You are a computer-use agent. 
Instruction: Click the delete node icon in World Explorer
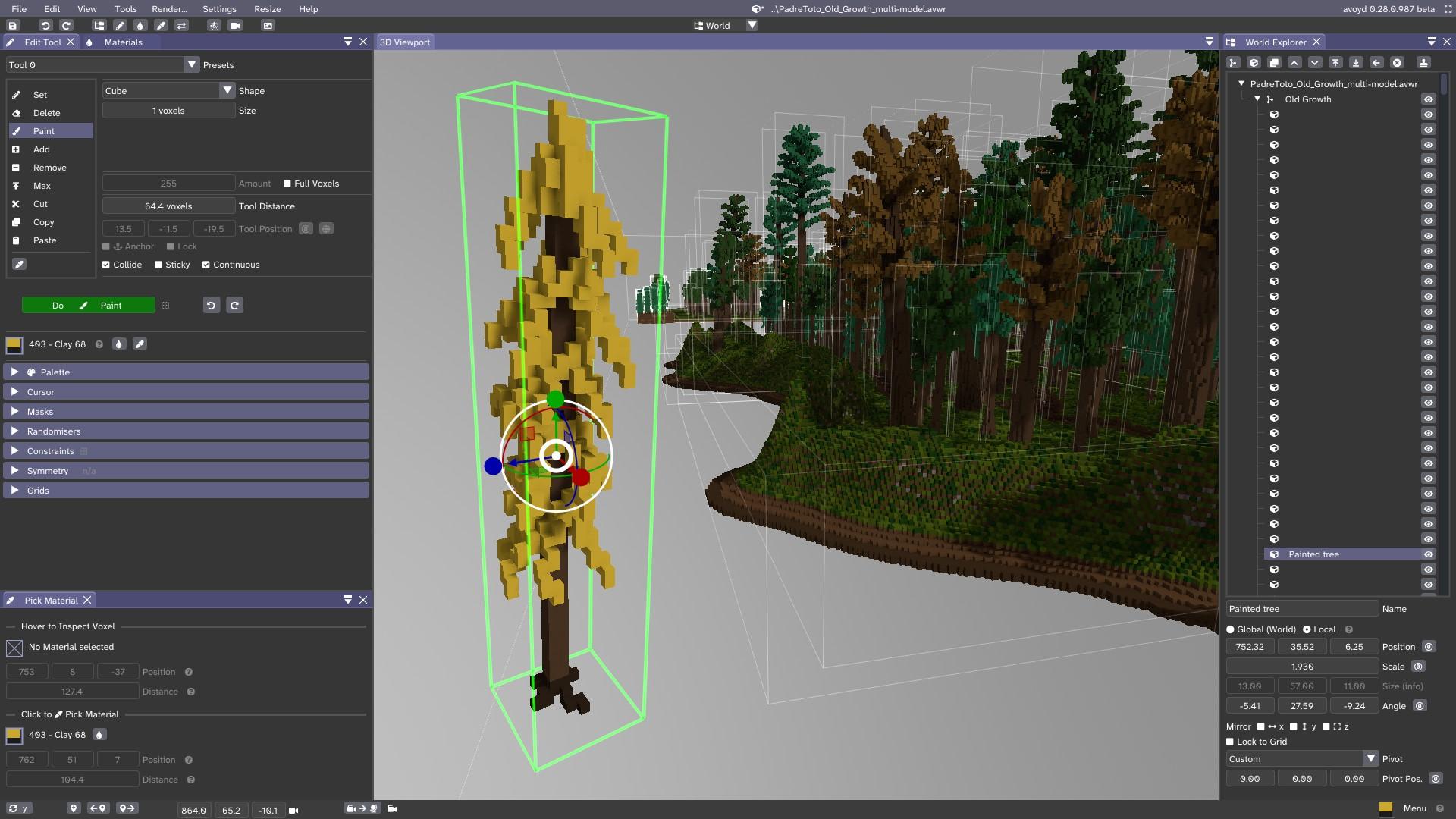pos(1397,63)
